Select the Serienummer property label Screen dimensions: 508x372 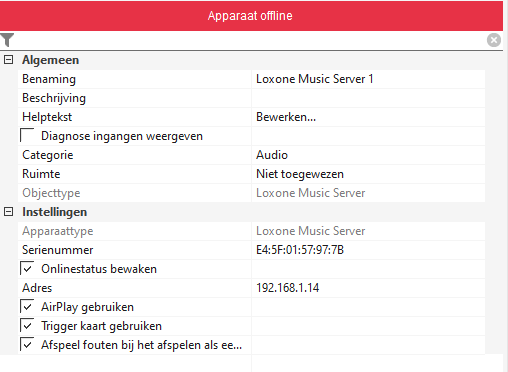58,250
